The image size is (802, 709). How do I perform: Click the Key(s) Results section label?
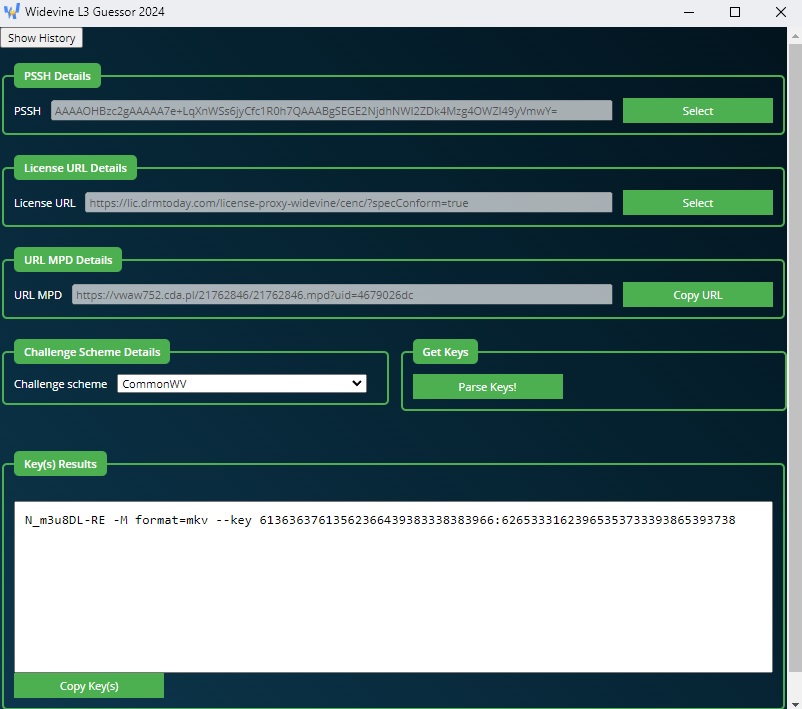pyautogui.click(x=60, y=464)
